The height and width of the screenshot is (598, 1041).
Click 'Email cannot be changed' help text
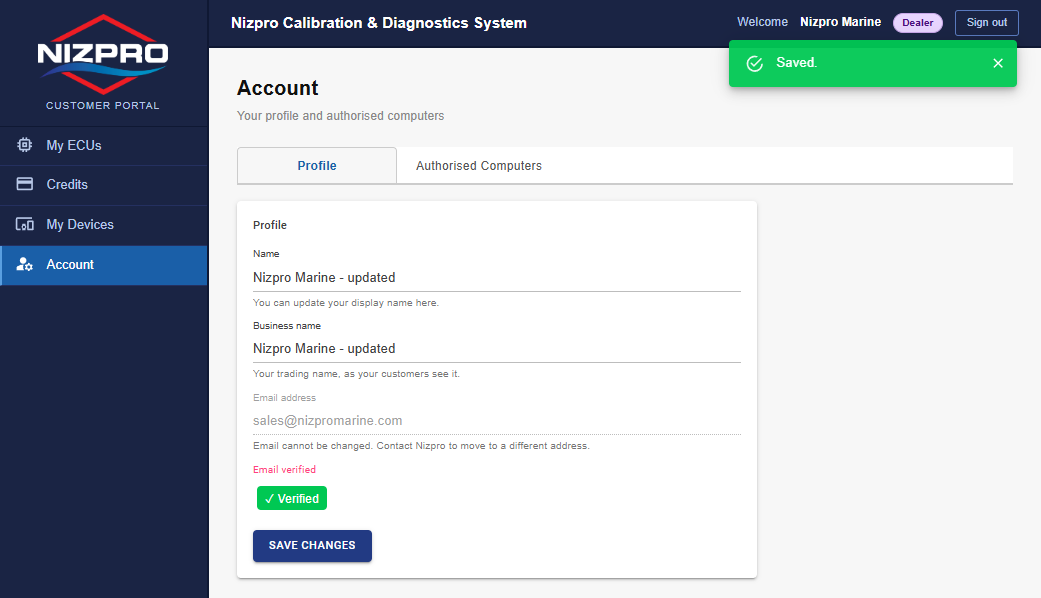(421, 445)
